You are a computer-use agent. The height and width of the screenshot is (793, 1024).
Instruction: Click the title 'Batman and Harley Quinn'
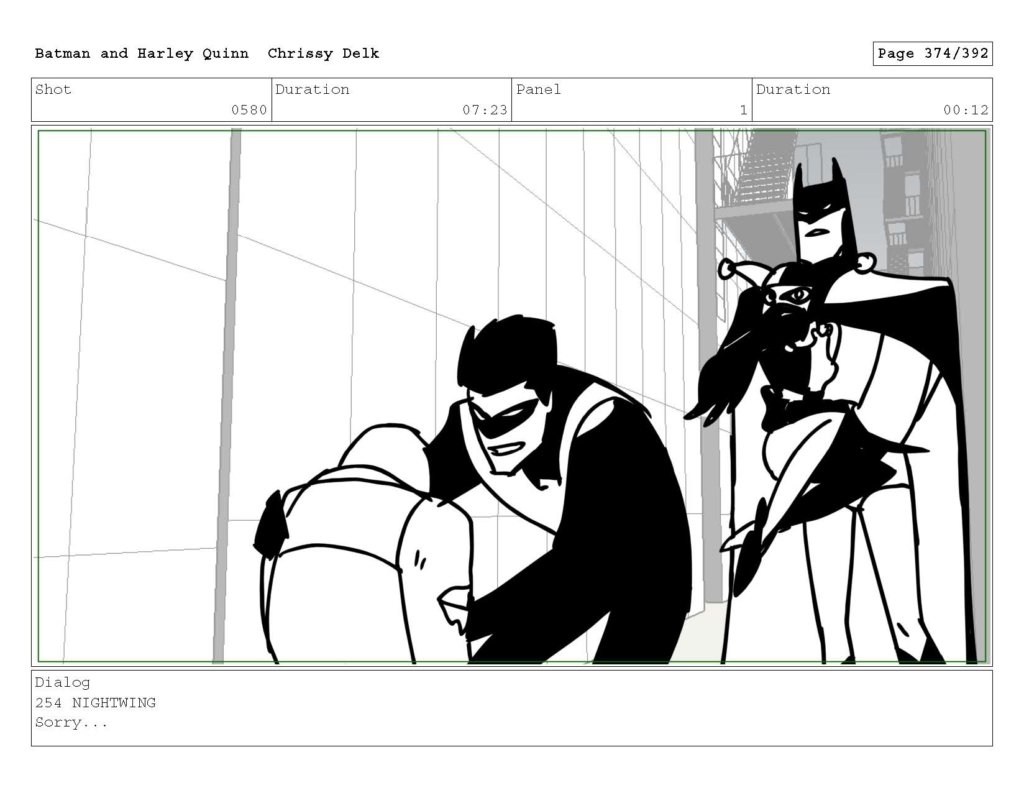click(x=142, y=54)
